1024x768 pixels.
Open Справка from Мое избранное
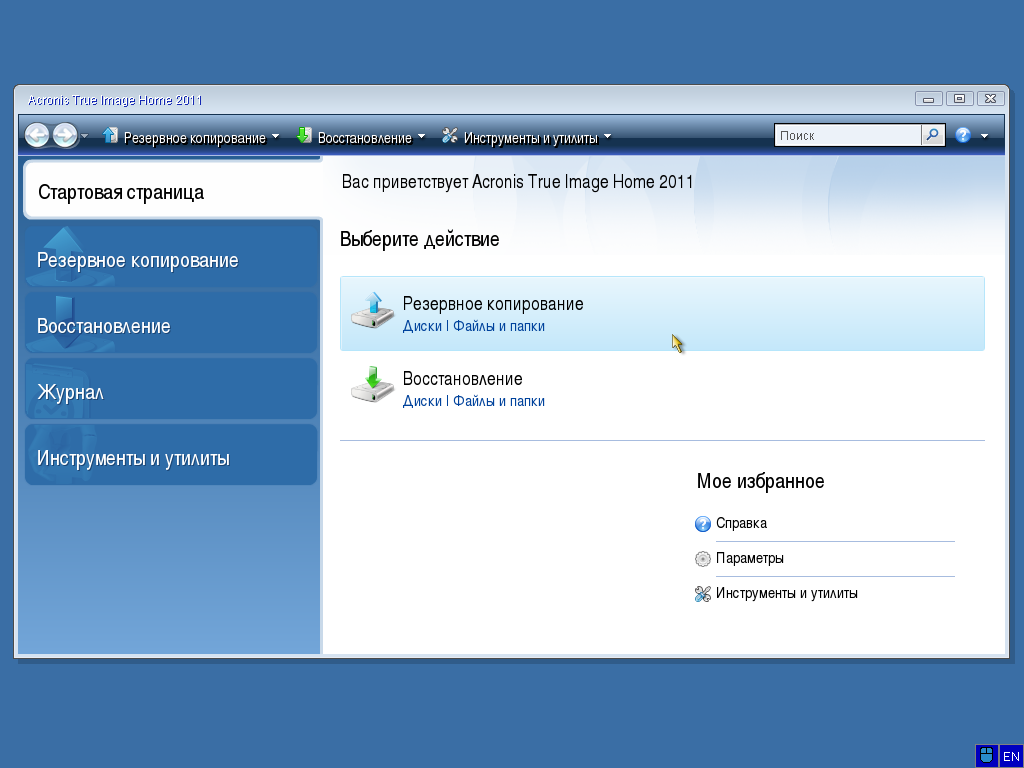(x=741, y=523)
